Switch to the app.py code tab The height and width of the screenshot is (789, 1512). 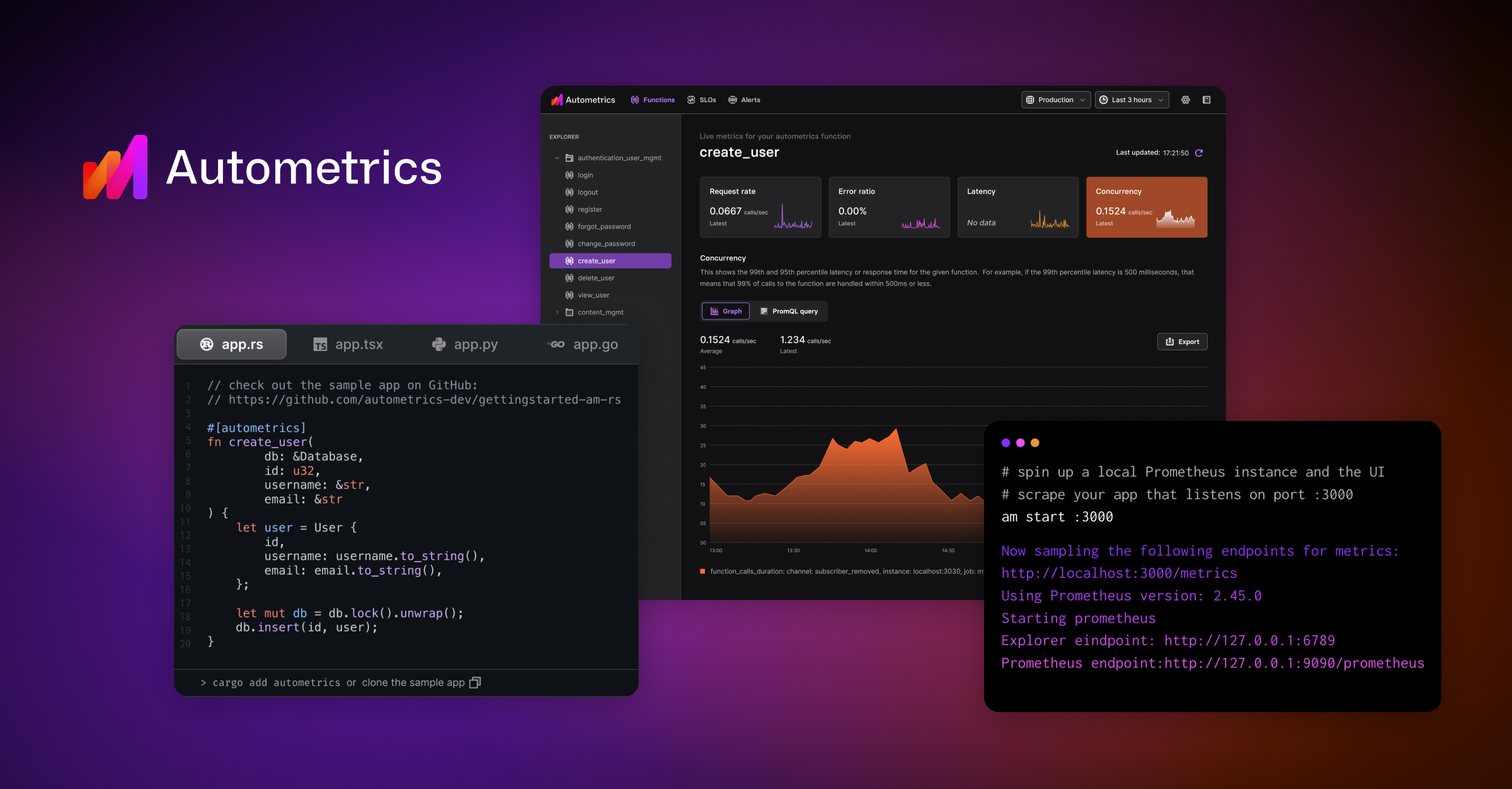[465, 344]
